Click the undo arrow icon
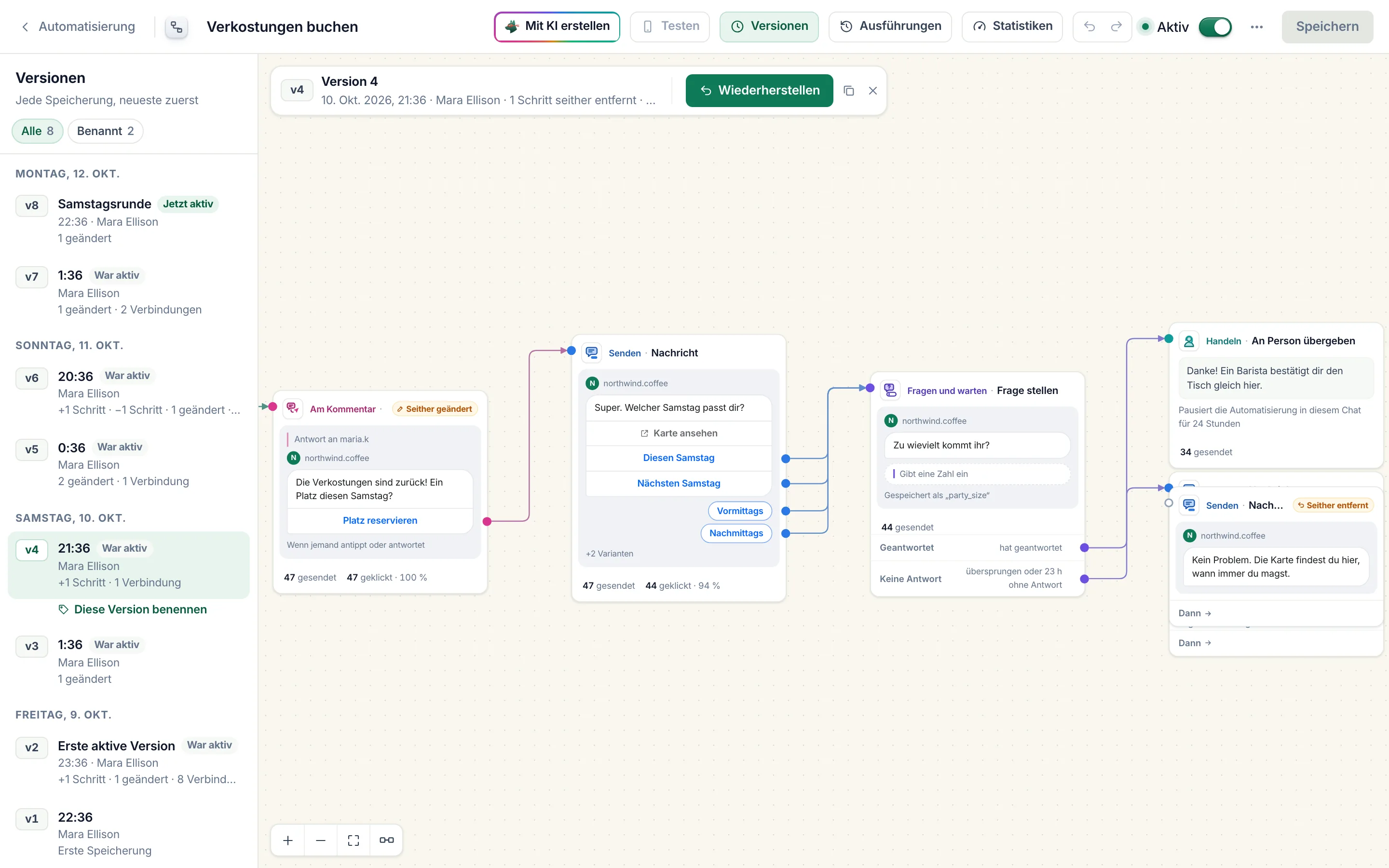The image size is (1389, 868). pyautogui.click(x=1089, y=27)
